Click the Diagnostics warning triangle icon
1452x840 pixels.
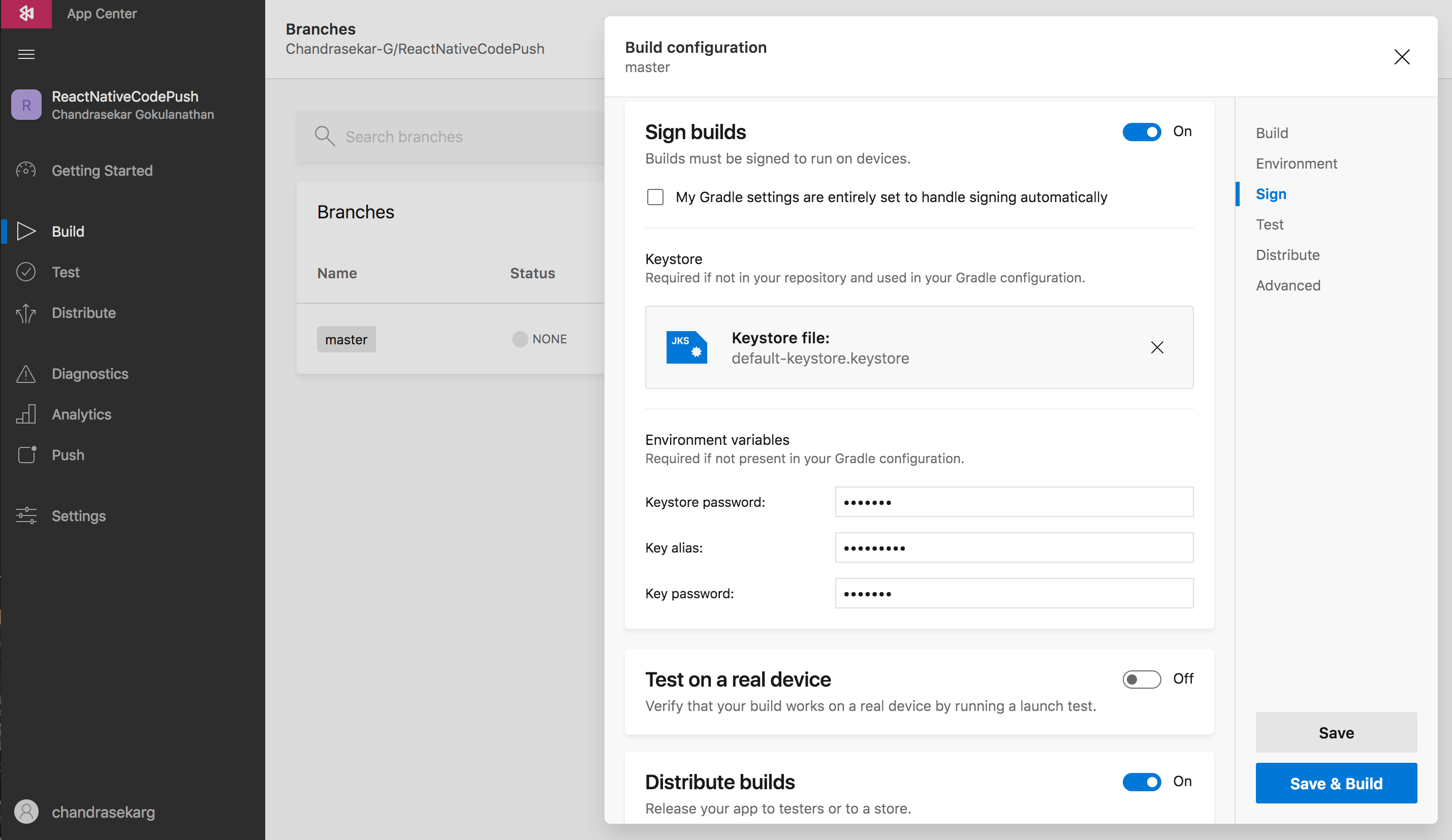[26, 374]
